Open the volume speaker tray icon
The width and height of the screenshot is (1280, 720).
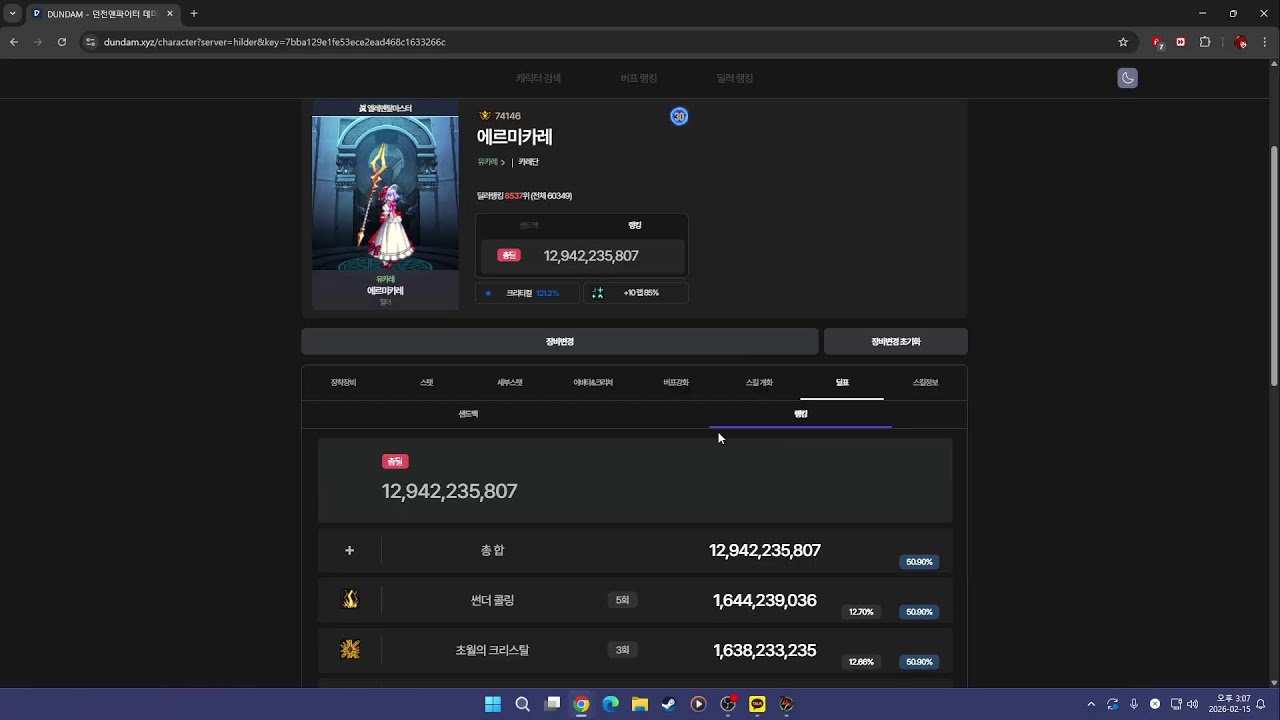click(x=1192, y=704)
